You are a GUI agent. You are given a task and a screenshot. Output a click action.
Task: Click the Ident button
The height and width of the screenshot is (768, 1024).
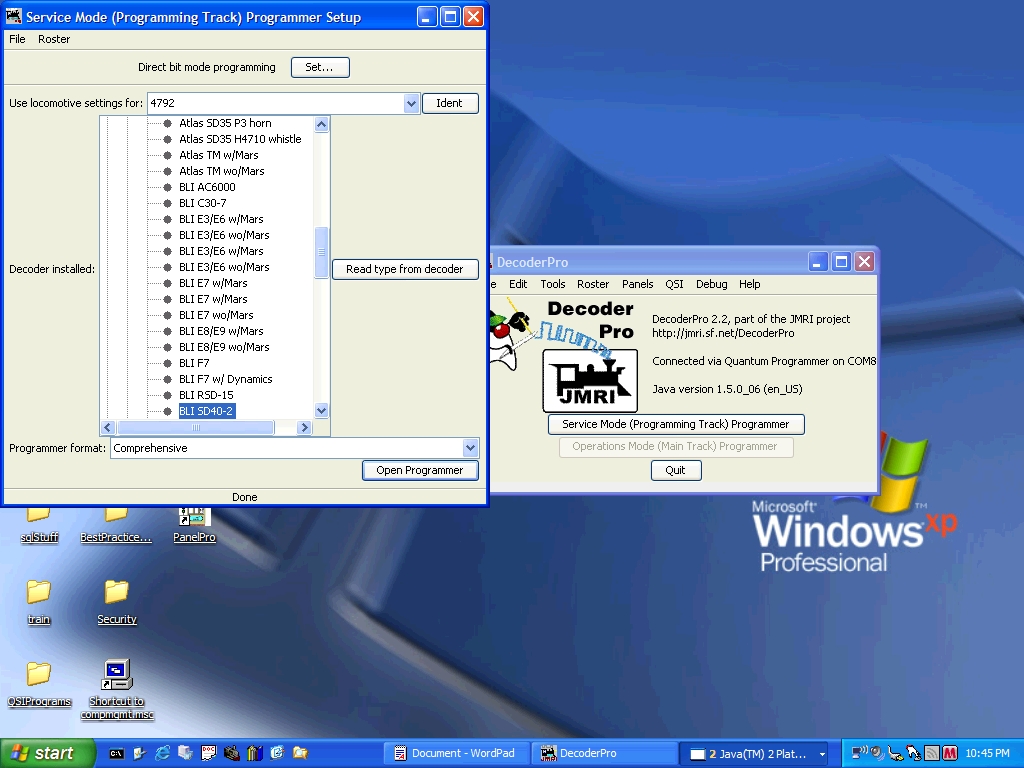(x=450, y=103)
